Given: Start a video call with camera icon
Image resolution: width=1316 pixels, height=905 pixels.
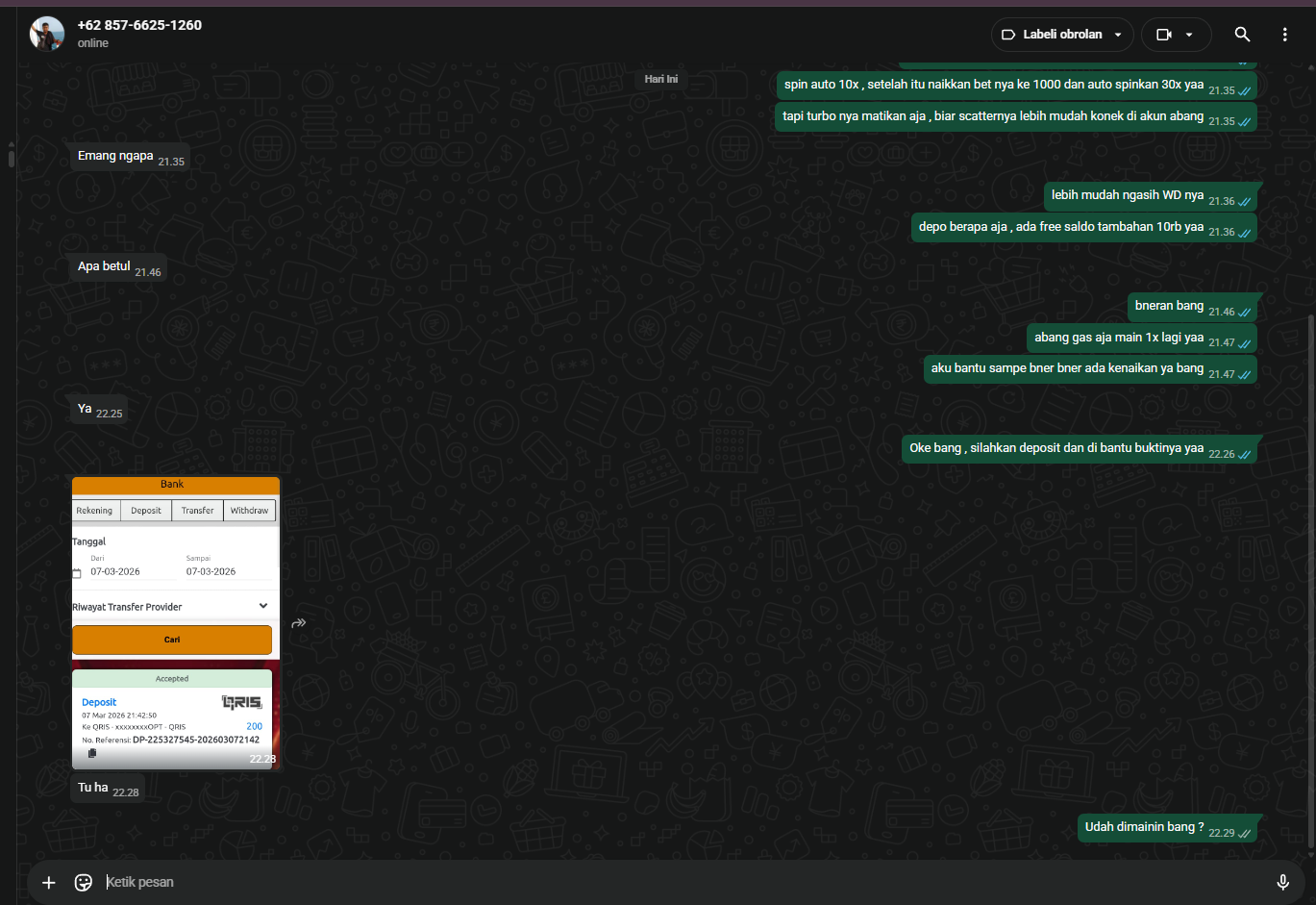Looking at the screenshot, I should [1164, 35].
